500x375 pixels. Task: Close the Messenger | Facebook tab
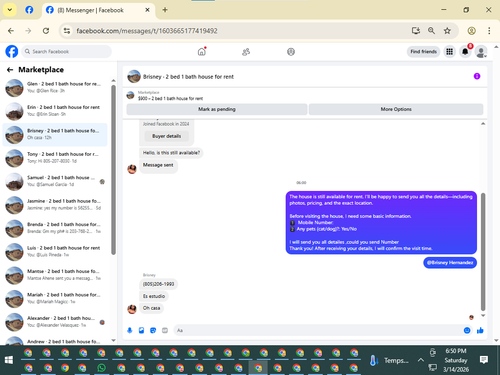(147, 10)
